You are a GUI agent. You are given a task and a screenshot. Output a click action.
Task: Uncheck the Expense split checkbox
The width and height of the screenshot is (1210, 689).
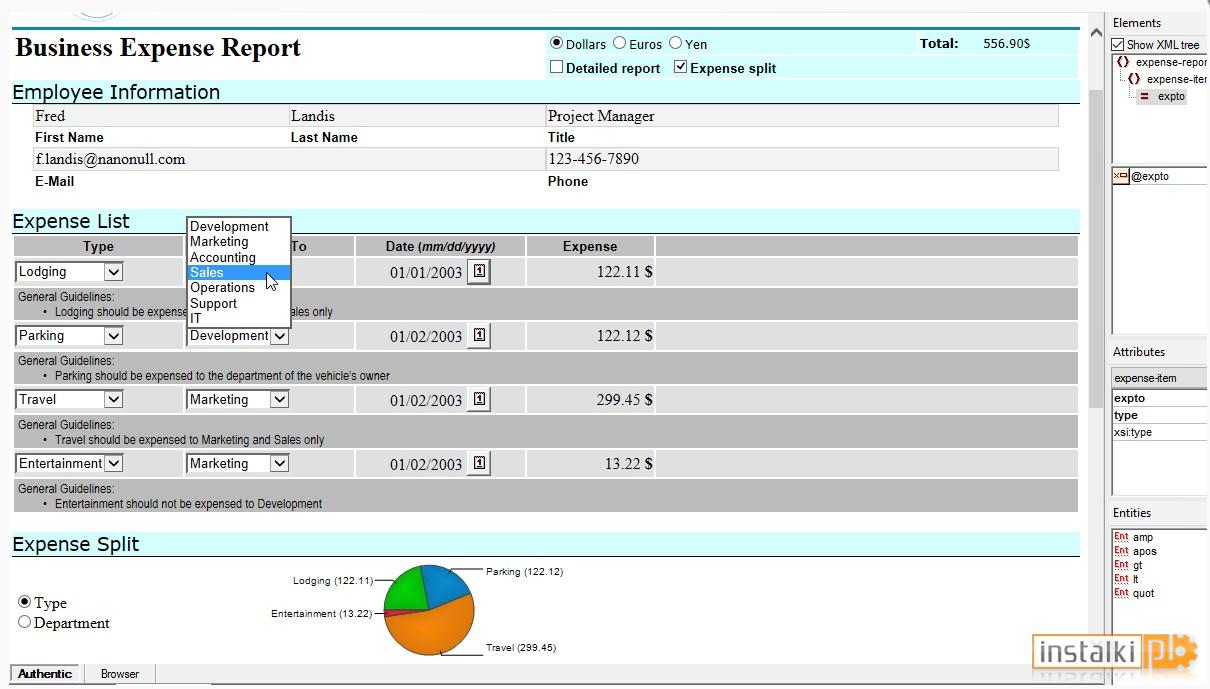pos(681,67)
